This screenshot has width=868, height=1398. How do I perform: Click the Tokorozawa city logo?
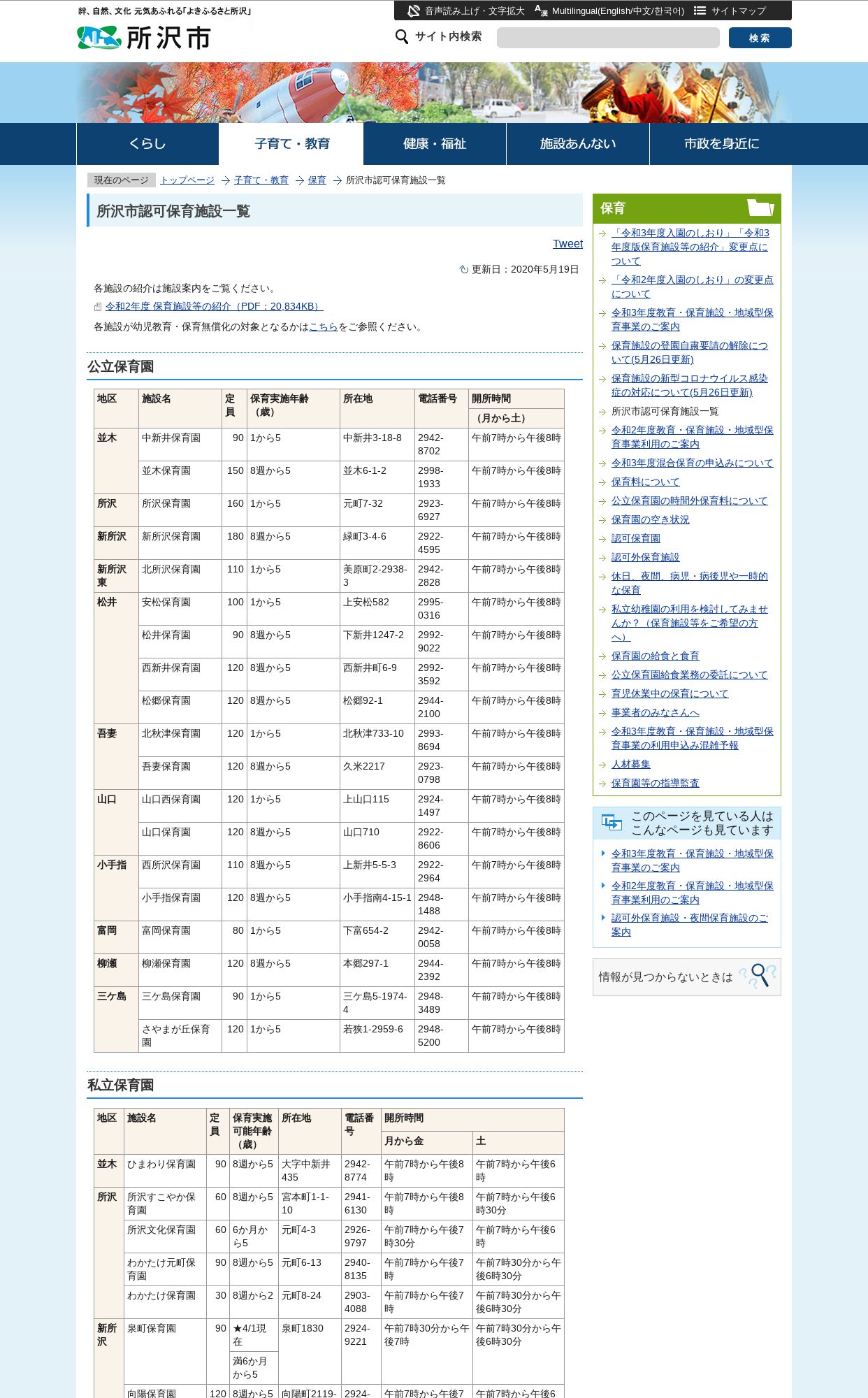pyautogui.click(x=143, y=38)
